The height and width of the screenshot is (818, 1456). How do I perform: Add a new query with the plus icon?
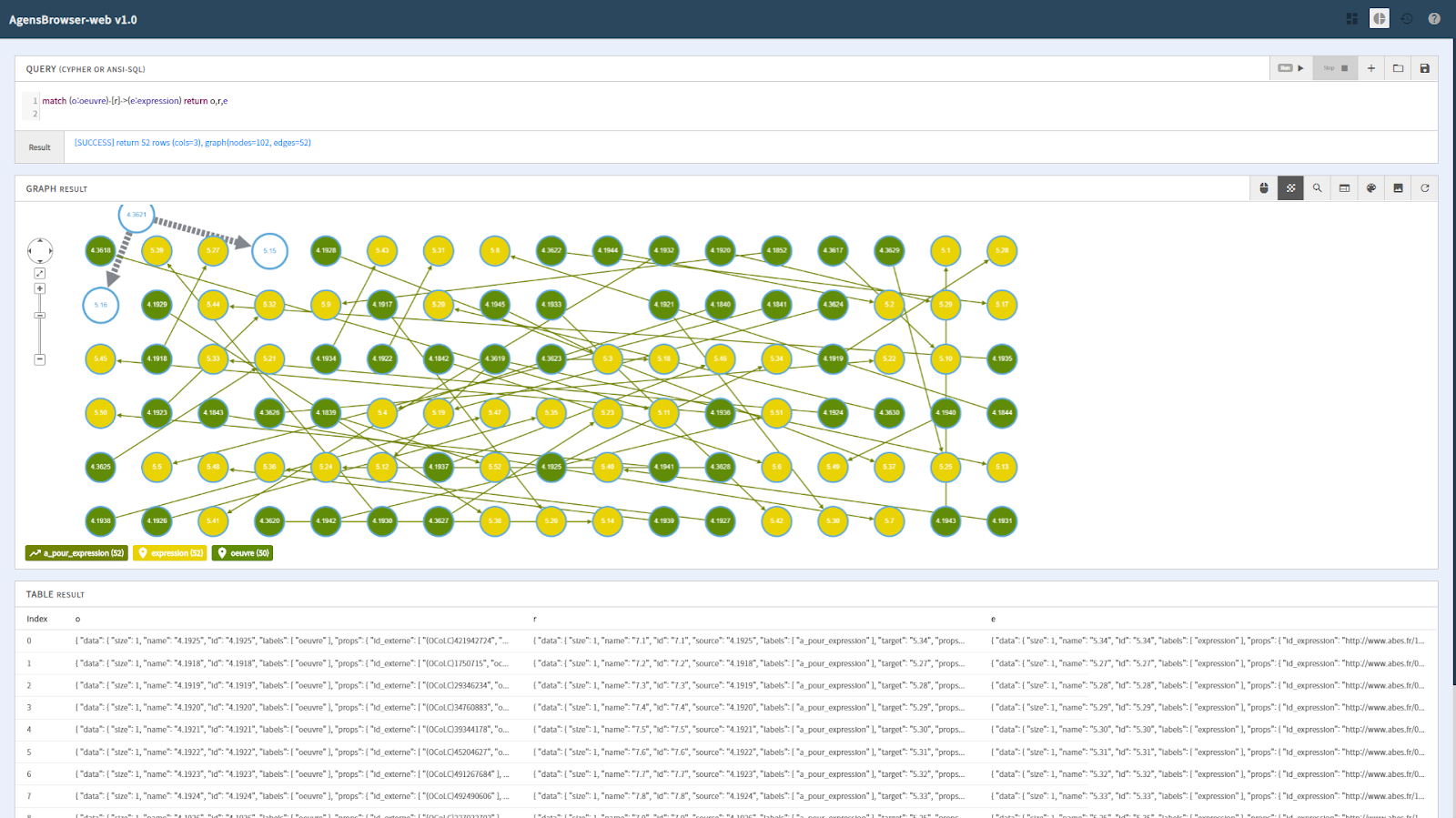pyautogui.click(x=1371, y=68)
